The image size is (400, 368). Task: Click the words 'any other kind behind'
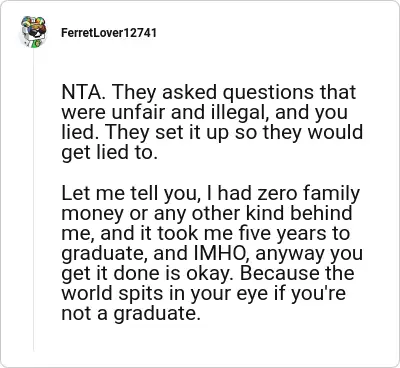pyautogui.click(x=253, y=213)
